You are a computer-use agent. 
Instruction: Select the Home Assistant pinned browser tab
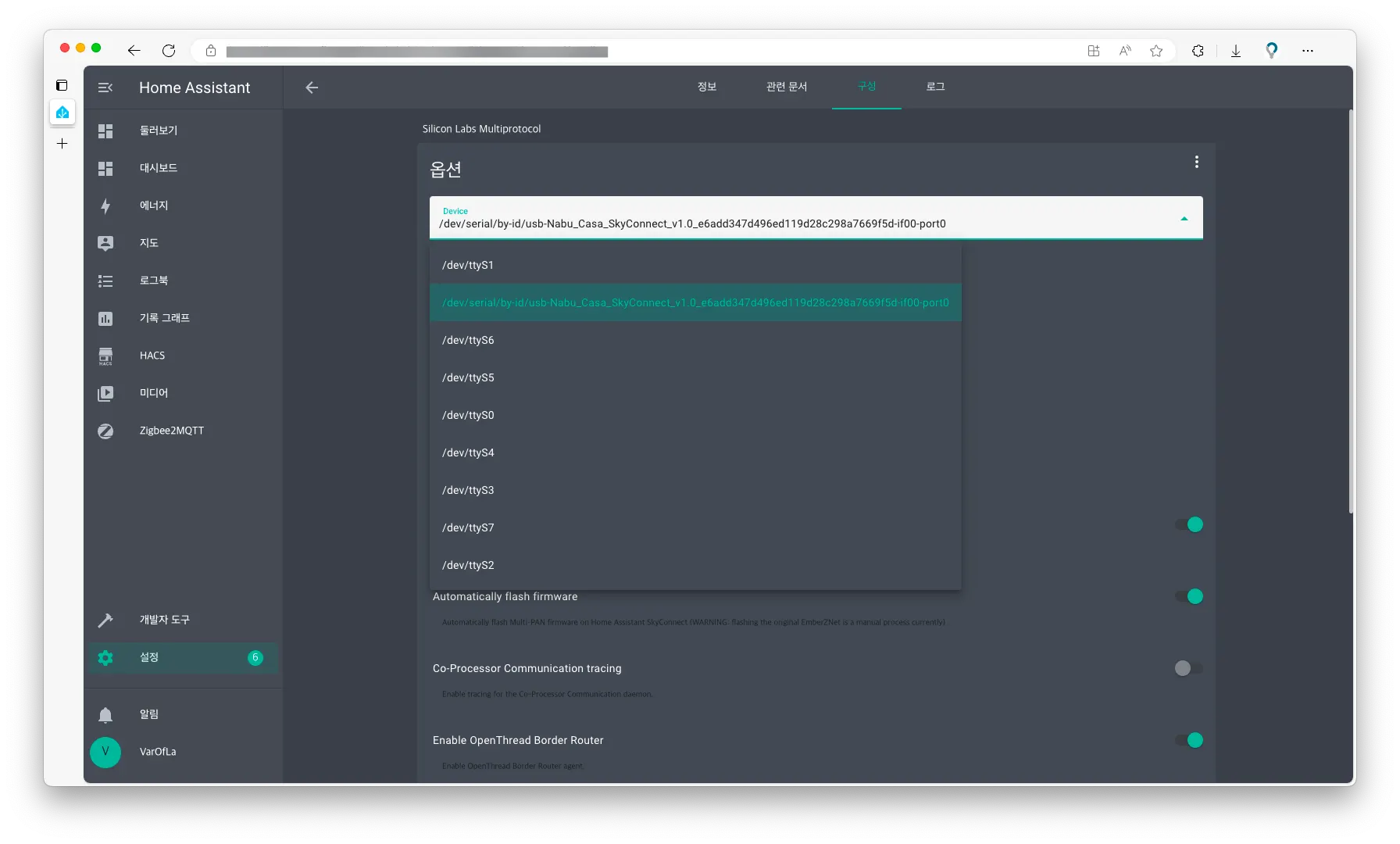pos(62,113)
